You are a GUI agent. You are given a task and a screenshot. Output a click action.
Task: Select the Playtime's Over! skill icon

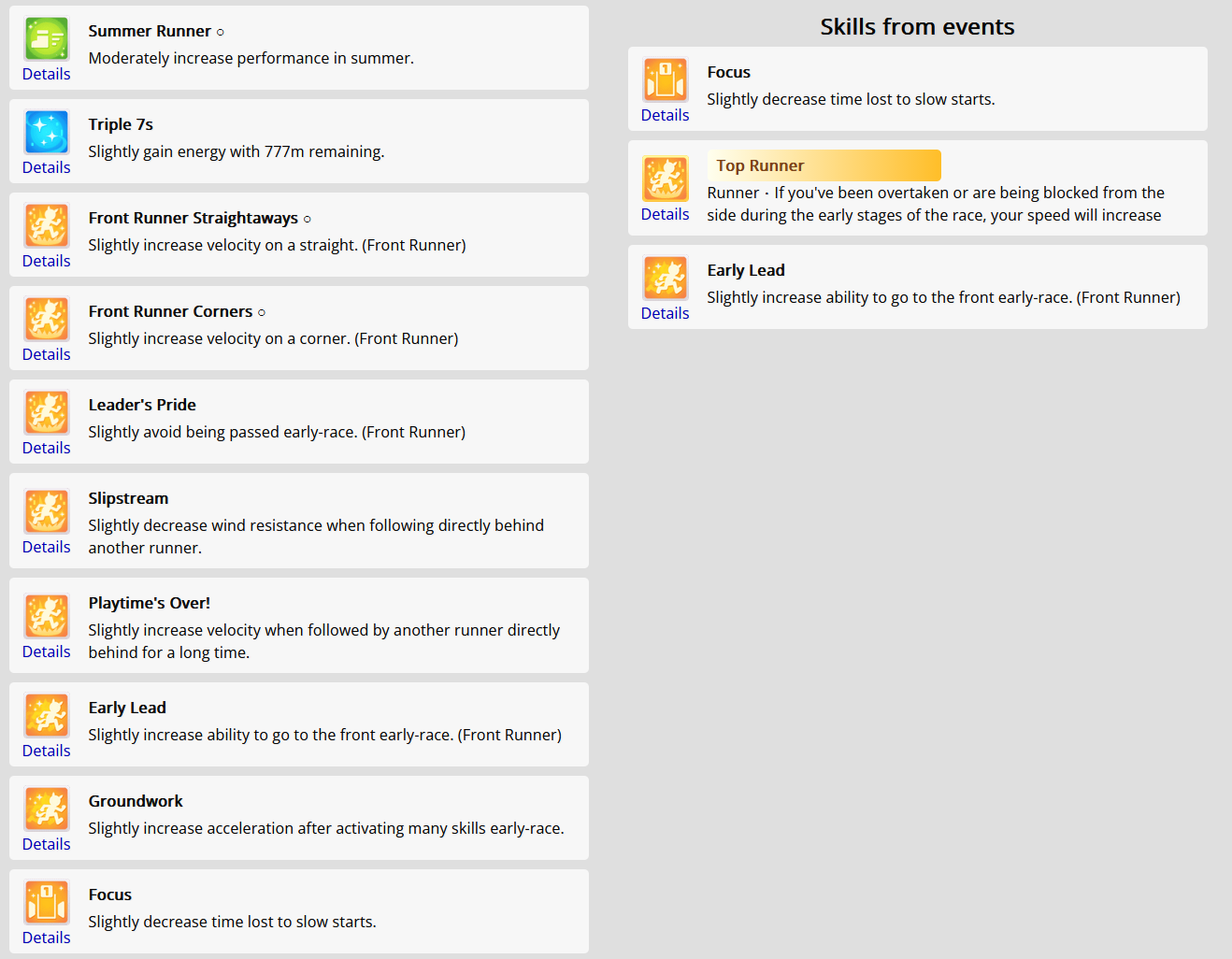point(47,617)
